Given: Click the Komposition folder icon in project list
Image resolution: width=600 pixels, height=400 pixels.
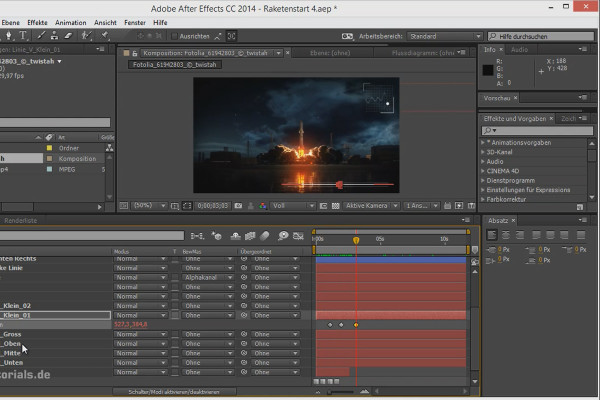Looking at the screenshot, I should (48, 158).
